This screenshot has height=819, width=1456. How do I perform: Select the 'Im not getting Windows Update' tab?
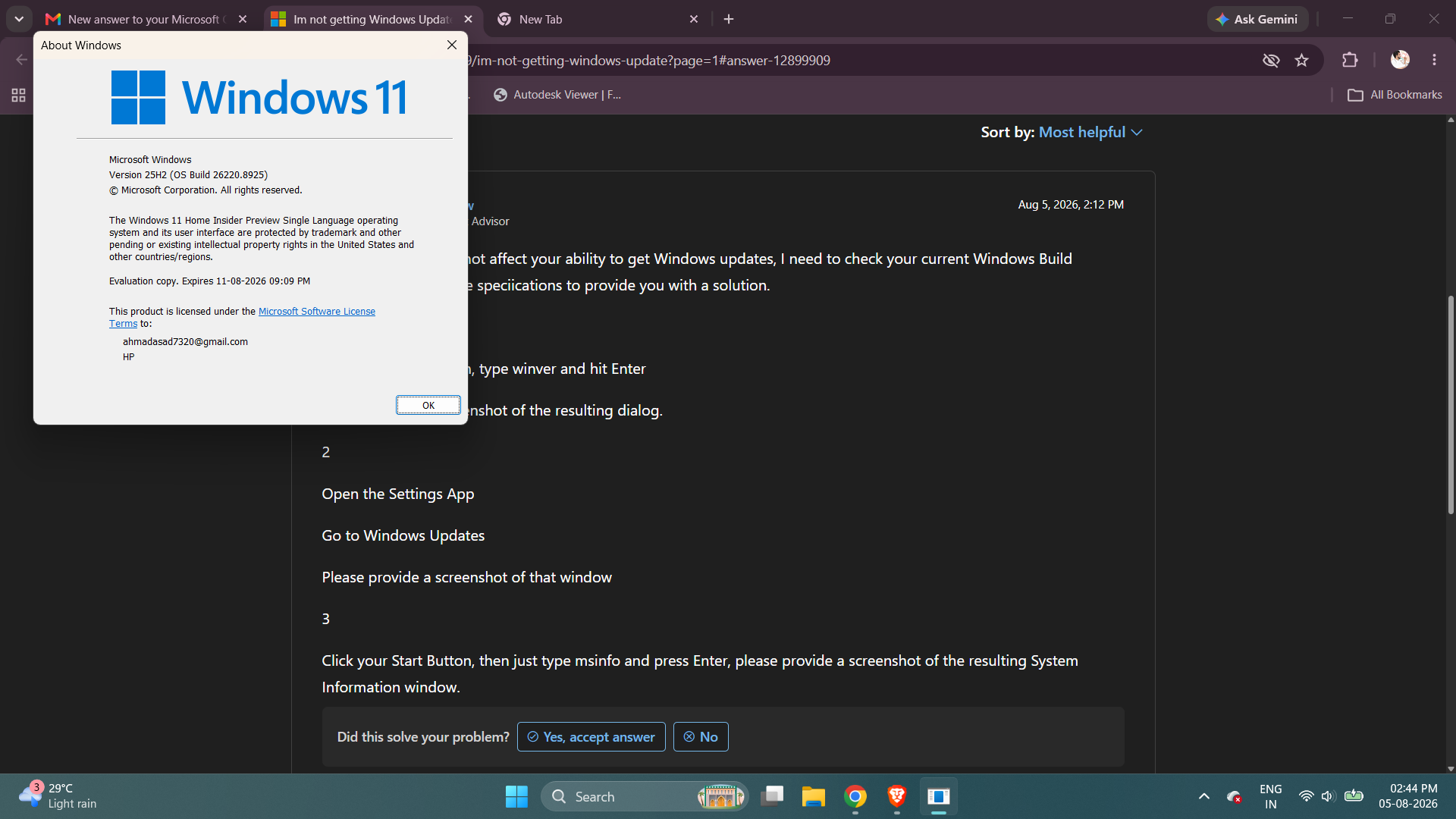pos(372,19)
